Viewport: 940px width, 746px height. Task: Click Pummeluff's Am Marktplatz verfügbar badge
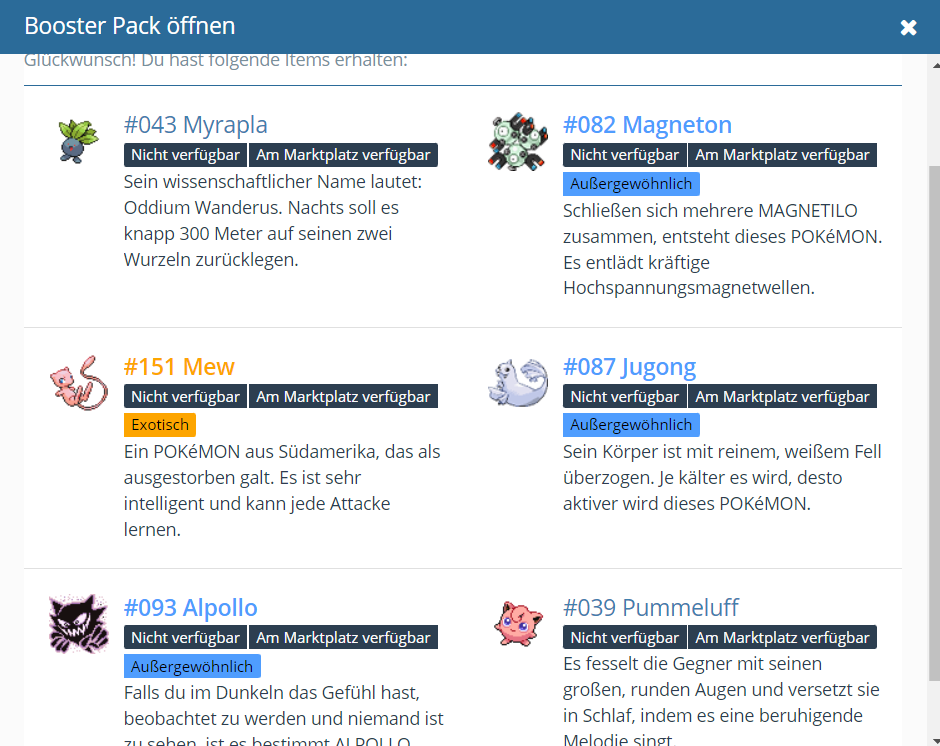click(x=782, y=638)
